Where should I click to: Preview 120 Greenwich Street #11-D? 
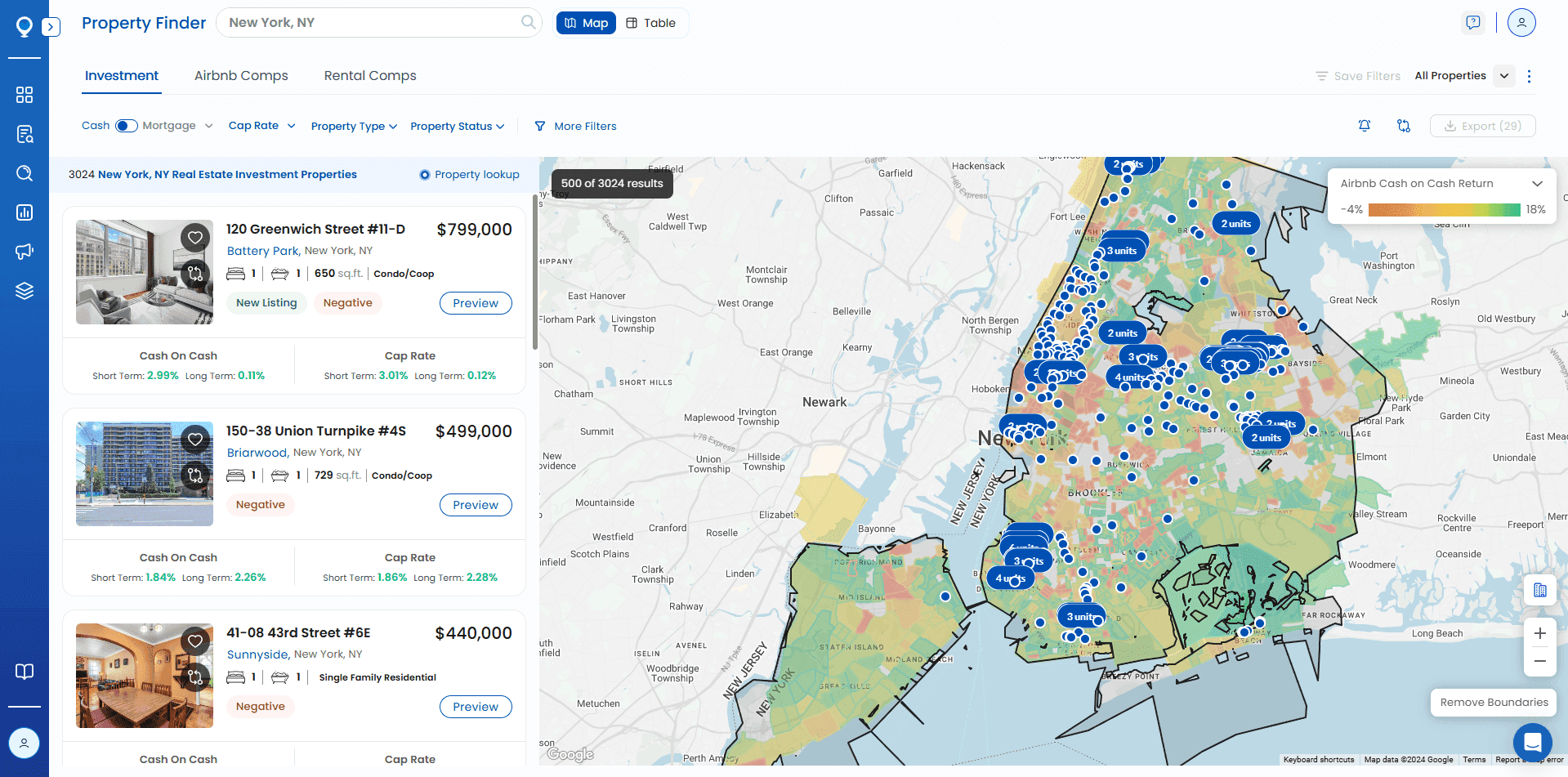[476, 303]
